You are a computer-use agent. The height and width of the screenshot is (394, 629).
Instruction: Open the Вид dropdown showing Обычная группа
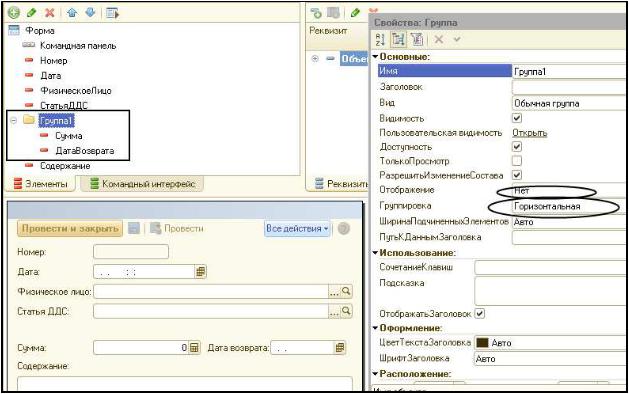[x=569, y=104]
